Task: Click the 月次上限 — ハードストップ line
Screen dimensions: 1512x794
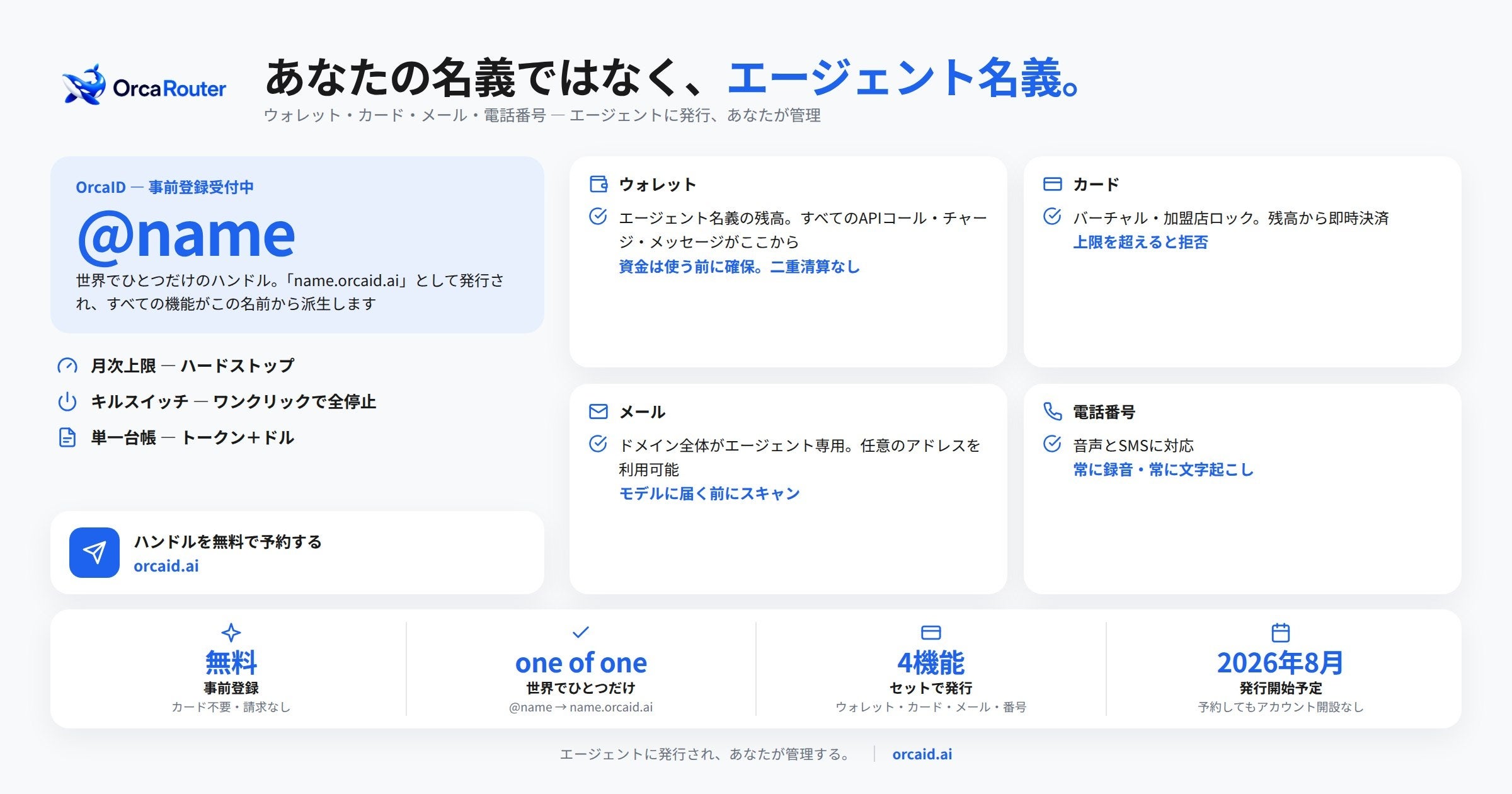Action: [193, 366]
